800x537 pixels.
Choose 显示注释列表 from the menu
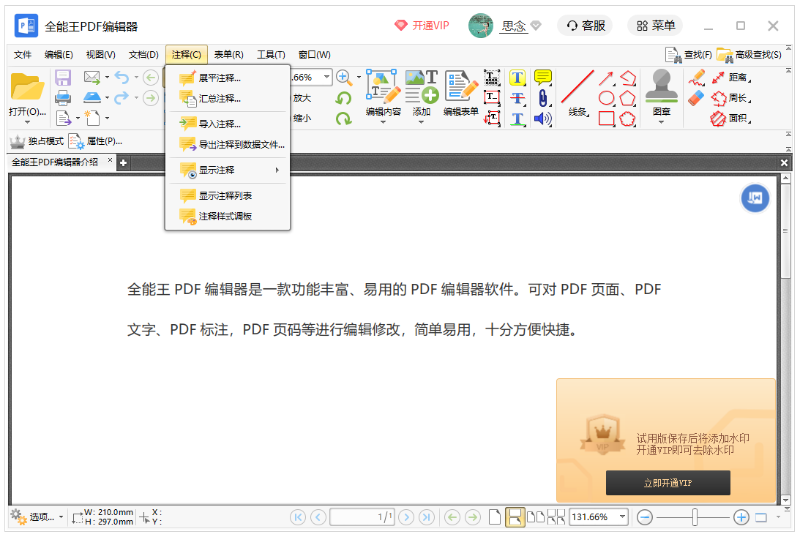pyautogui.click(x=228, y=195)
